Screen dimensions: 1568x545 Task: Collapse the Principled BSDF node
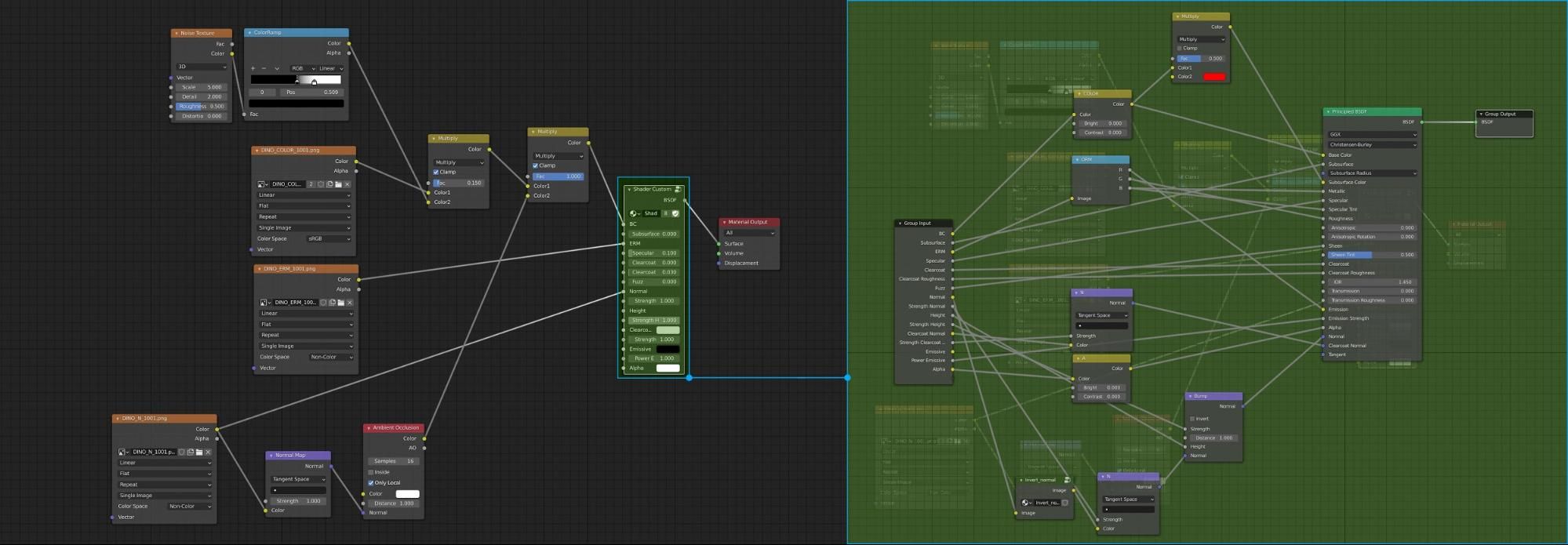1328,112
